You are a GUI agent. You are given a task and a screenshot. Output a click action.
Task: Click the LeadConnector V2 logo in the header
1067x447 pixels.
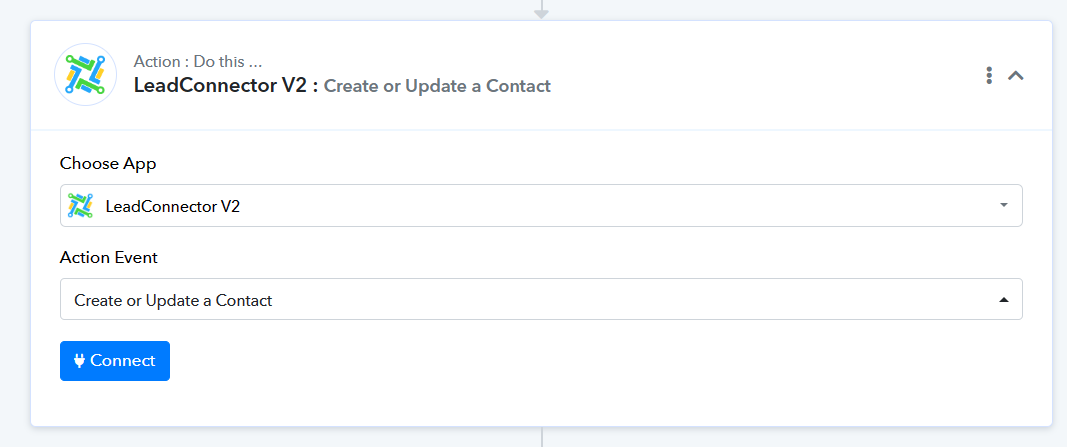85,75
